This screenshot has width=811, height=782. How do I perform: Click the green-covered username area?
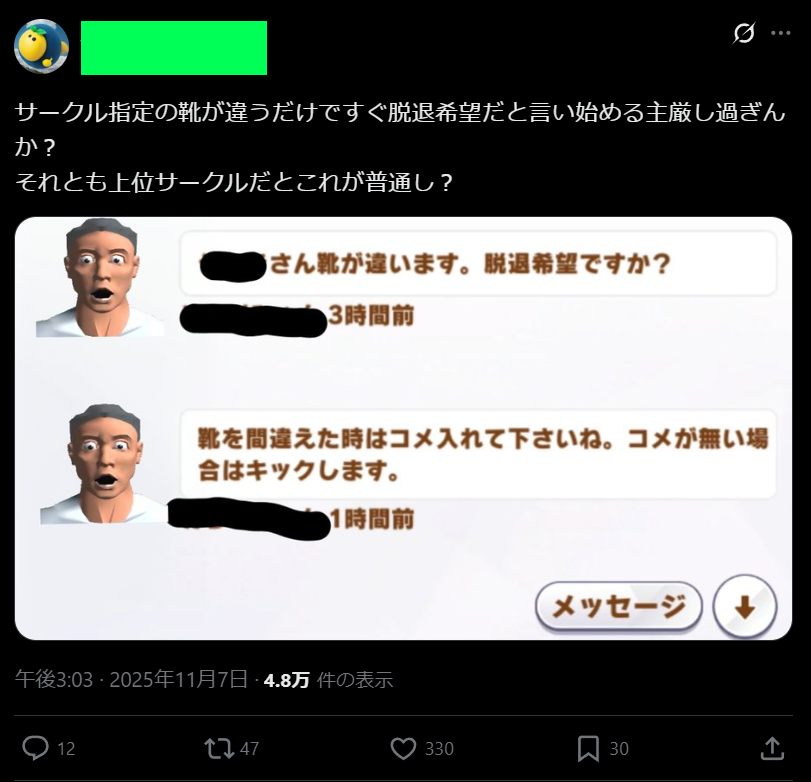coord(174,48)
